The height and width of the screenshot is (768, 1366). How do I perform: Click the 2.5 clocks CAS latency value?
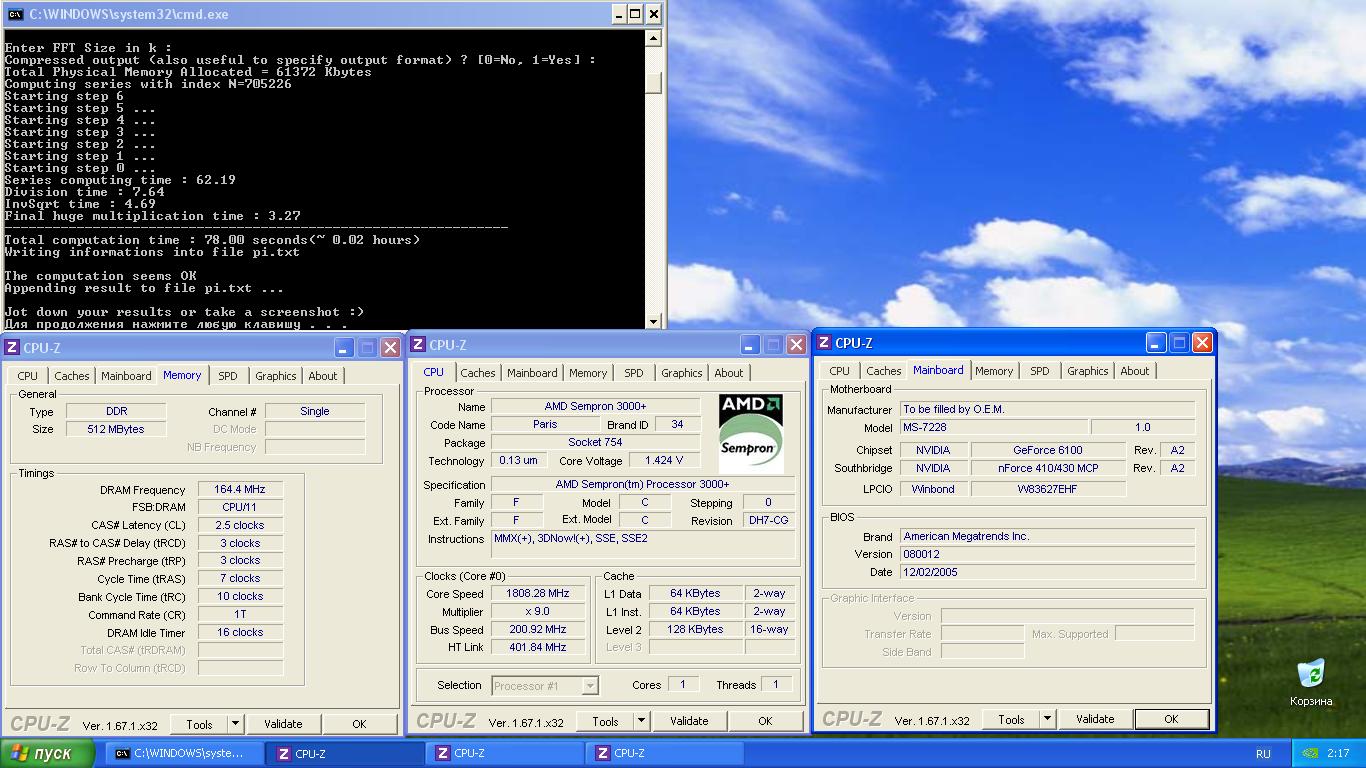(x=240, y=525)
